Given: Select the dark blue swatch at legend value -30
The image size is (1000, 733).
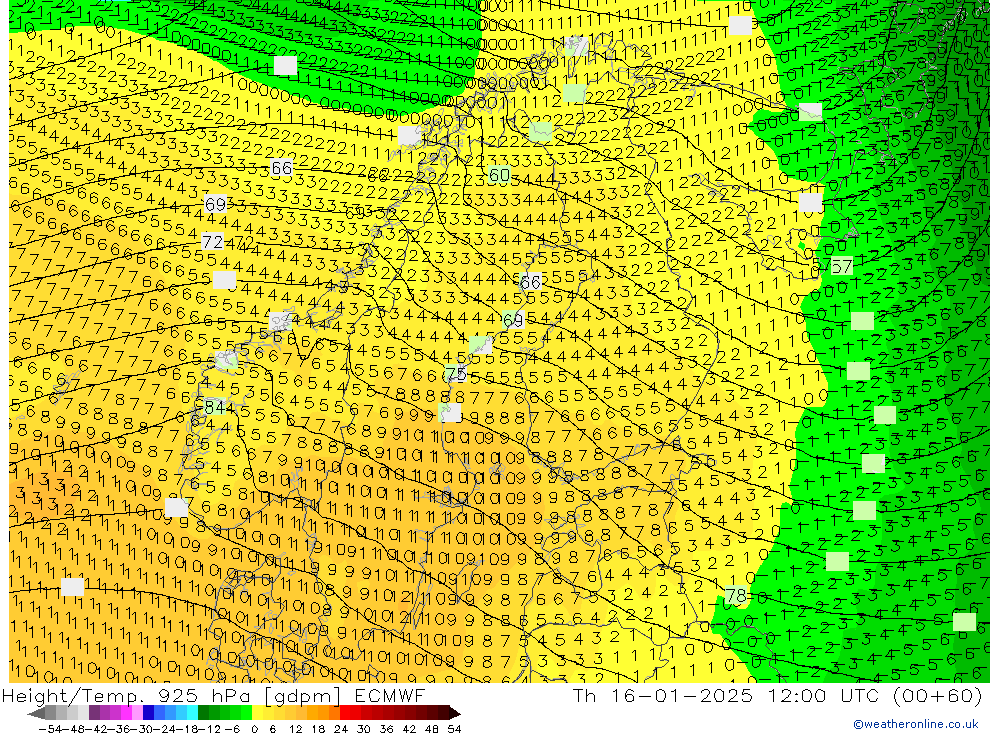Looking at the screenshot, I should [149, 713].
